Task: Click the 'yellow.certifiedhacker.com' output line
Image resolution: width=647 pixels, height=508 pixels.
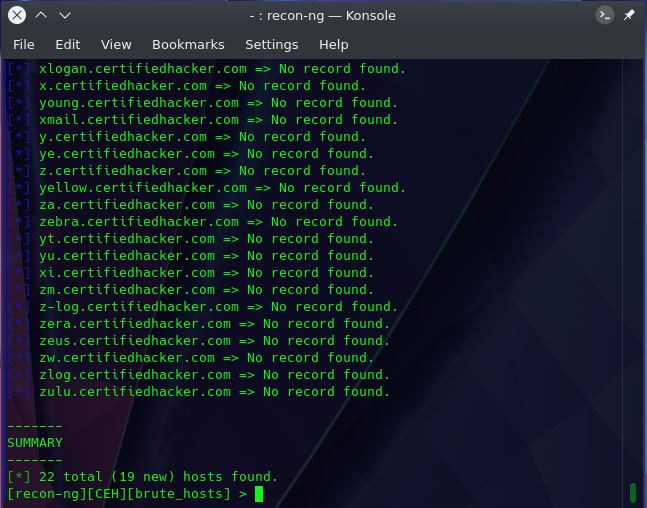Action: 206,187
